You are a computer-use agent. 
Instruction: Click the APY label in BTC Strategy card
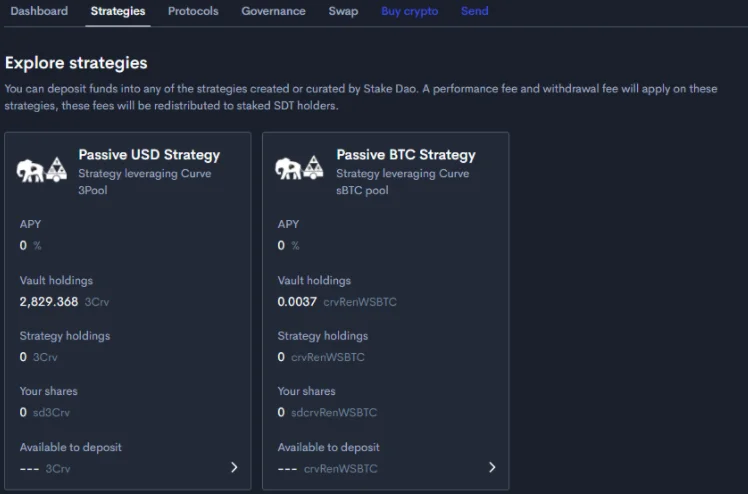tap(288, 224)
